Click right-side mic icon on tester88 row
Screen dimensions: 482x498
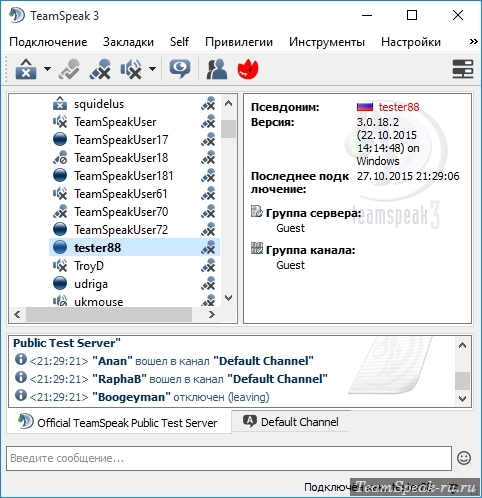pyautogui.click(x=208, y=248)
